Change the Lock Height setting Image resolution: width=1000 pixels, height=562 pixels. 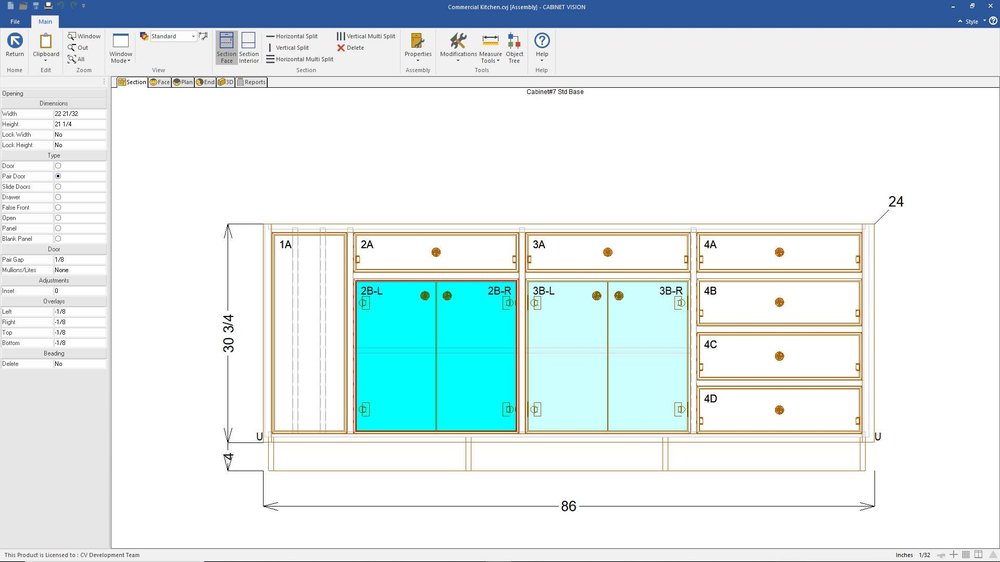point(79,145)
